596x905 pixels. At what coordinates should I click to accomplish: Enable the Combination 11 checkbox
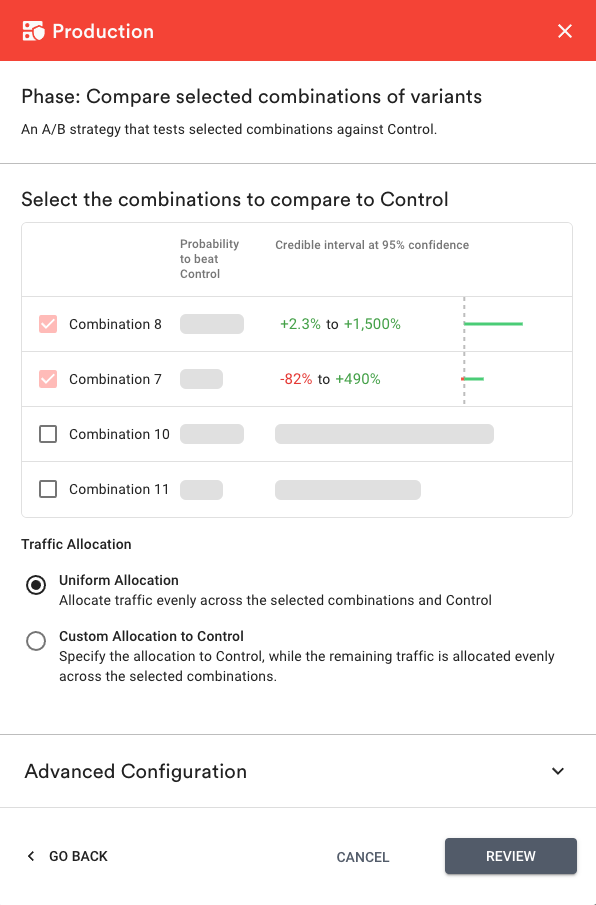coord(48,489)
